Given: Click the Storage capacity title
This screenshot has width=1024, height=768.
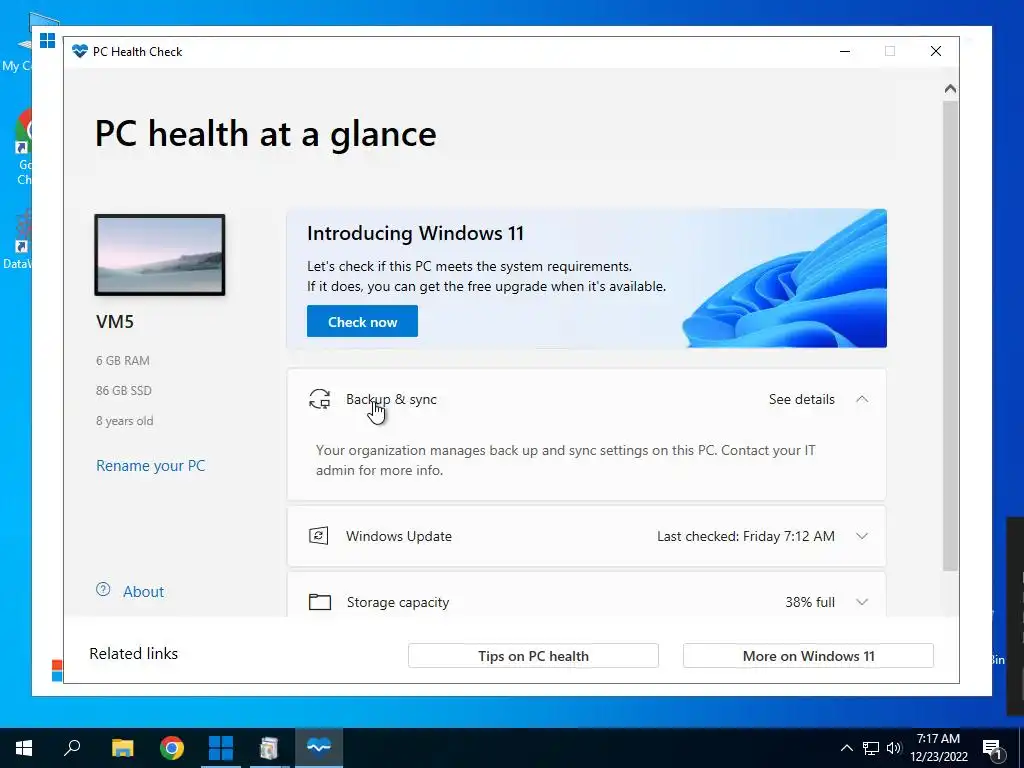Looking at the screenshot, I should pyautogui.click(x=398, y=602).
